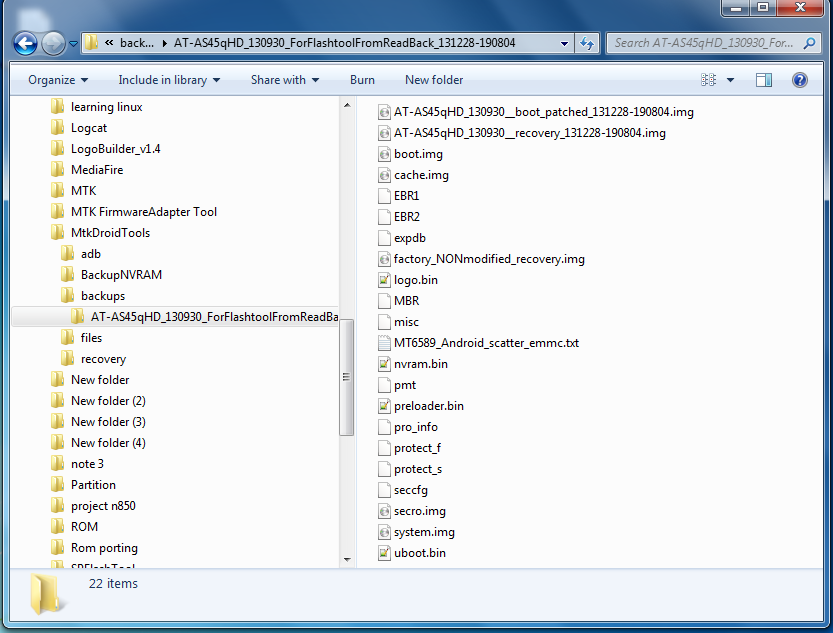Select BackupNVRAM folder in navigation tree
The width and height of the screenshot is (833, 633).
click(x=121, y=275)
